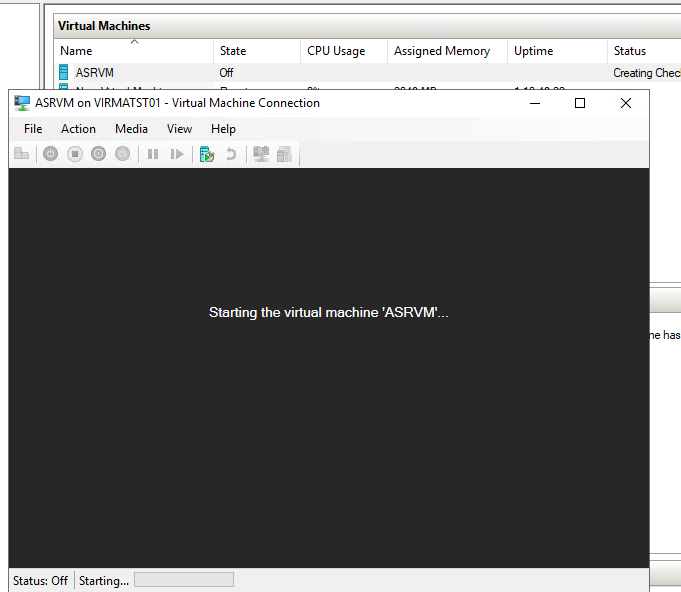The image size is (681, 592).
Task: Click the Save state toolbar icon
Action: point(122,154)
